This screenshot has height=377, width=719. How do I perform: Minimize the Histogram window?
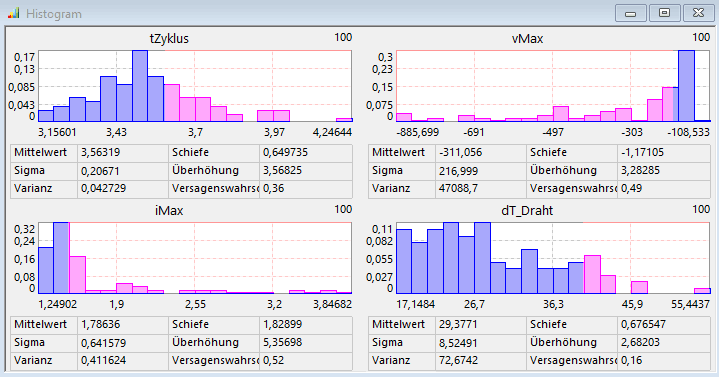point(631,13)
